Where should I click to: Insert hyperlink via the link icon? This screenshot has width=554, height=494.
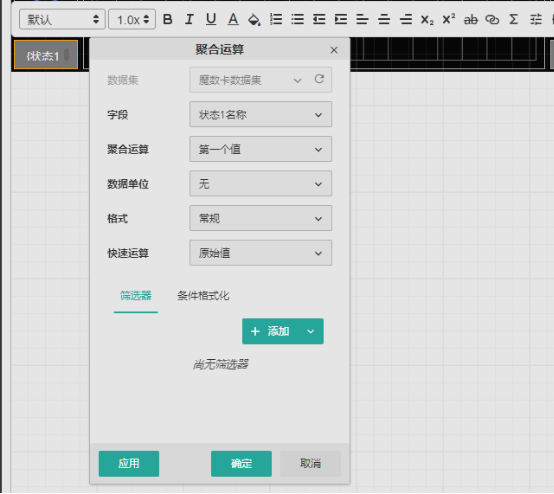(492, 19)
